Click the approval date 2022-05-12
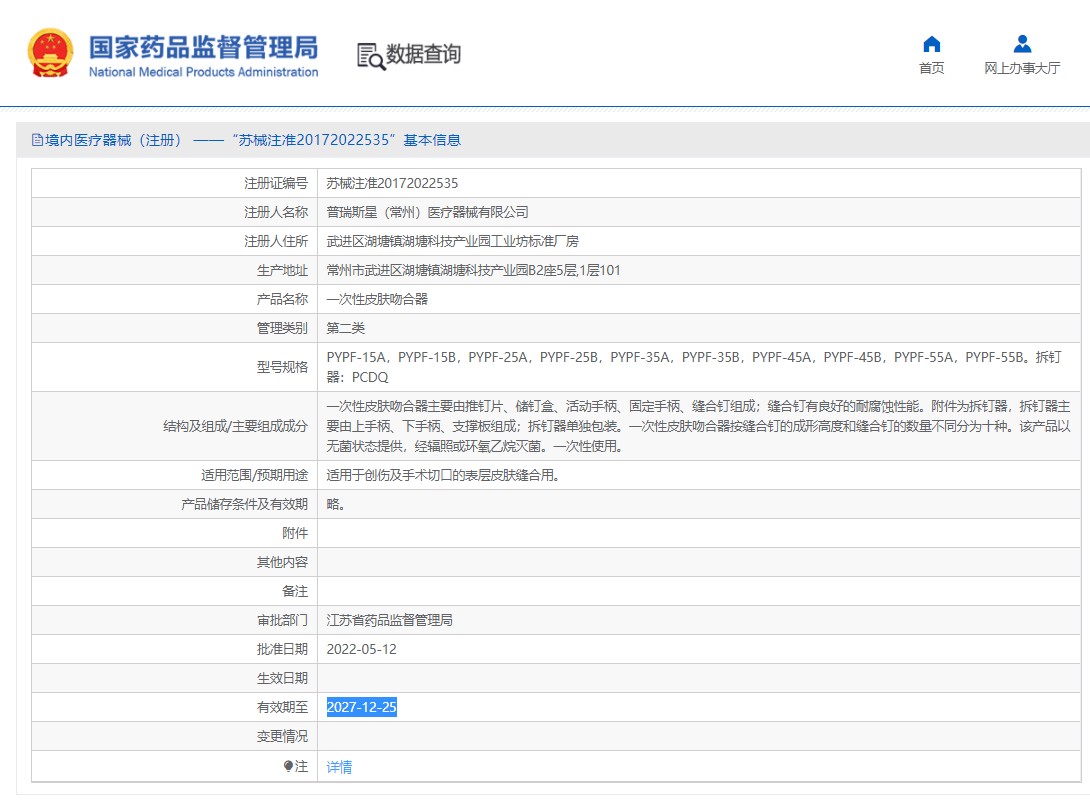The height and width of the screenshot is (807, 1090). pyautogui.click(x=361, y=649)
